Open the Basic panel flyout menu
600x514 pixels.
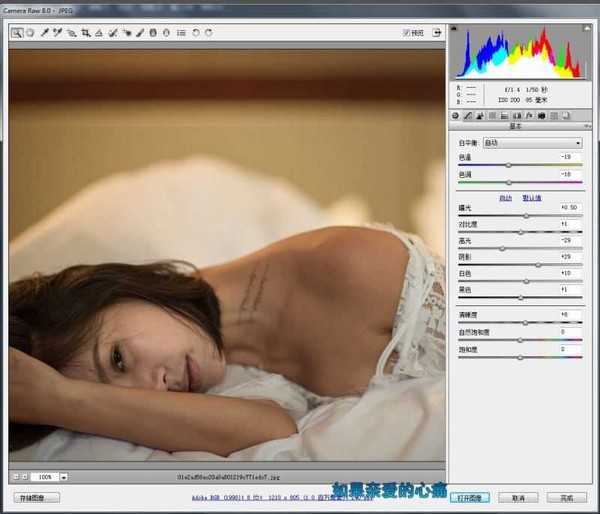tap(585, 127)
